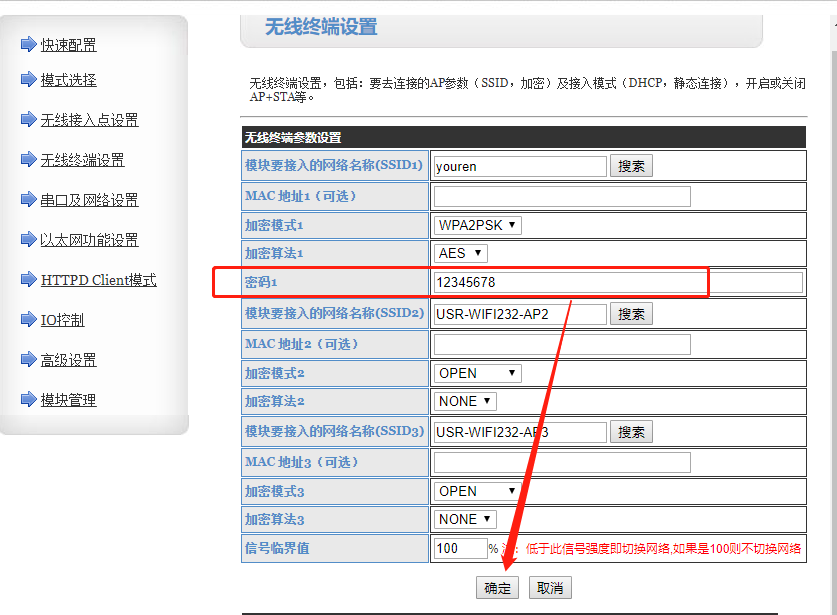Click arrow icon beside 以太网功能设置

pyautogui.click(x=28, y=239)
